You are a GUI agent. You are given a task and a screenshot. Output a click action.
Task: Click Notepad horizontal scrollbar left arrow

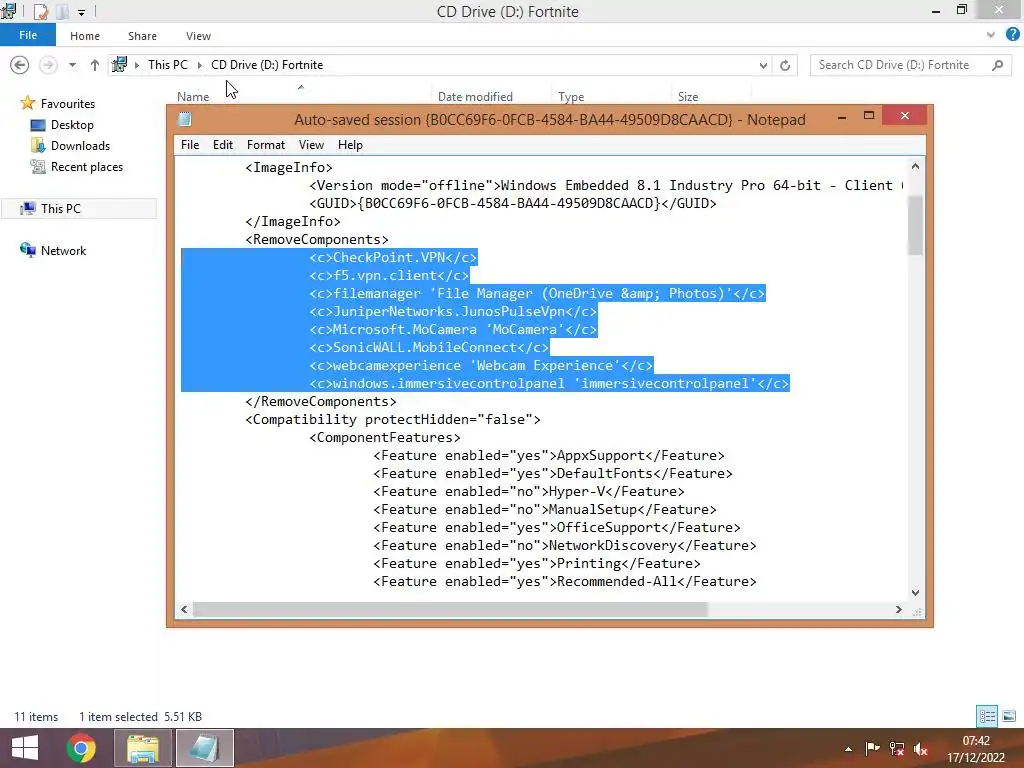[x=184, y=609]
